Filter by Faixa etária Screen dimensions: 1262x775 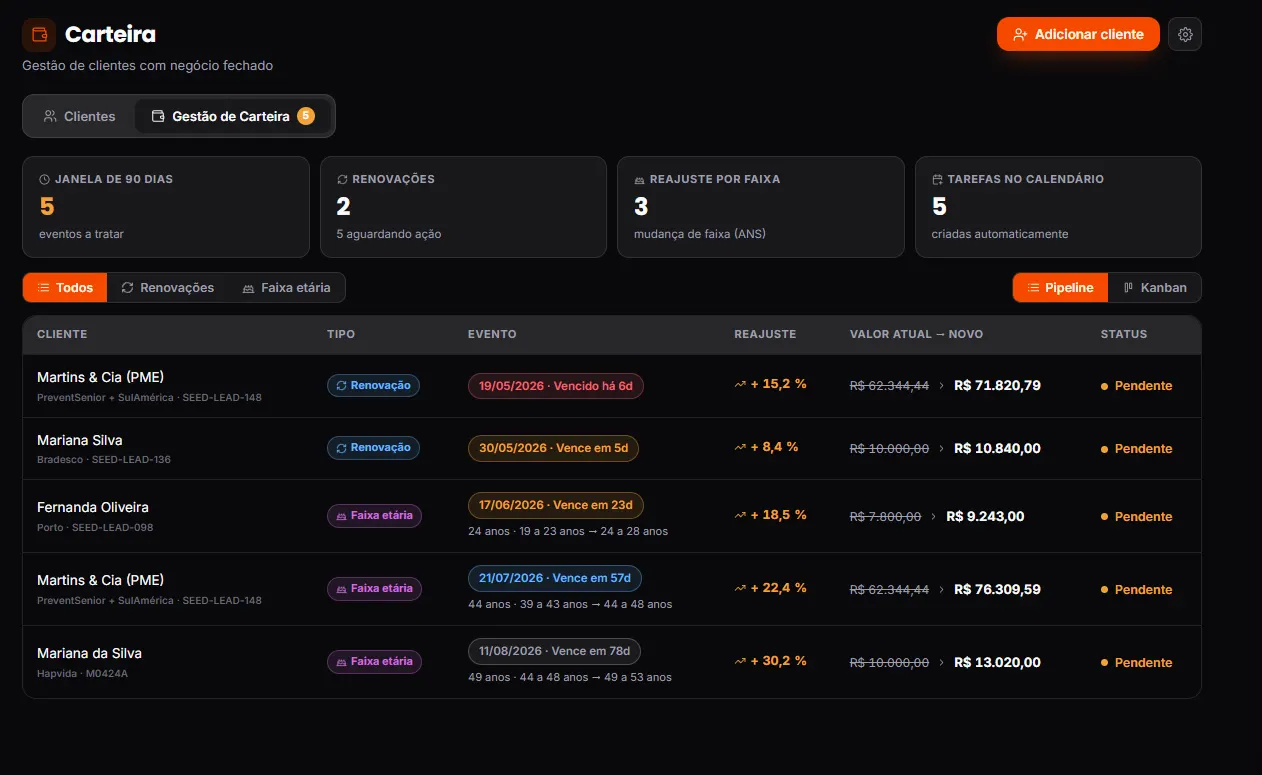click(286, 288)
